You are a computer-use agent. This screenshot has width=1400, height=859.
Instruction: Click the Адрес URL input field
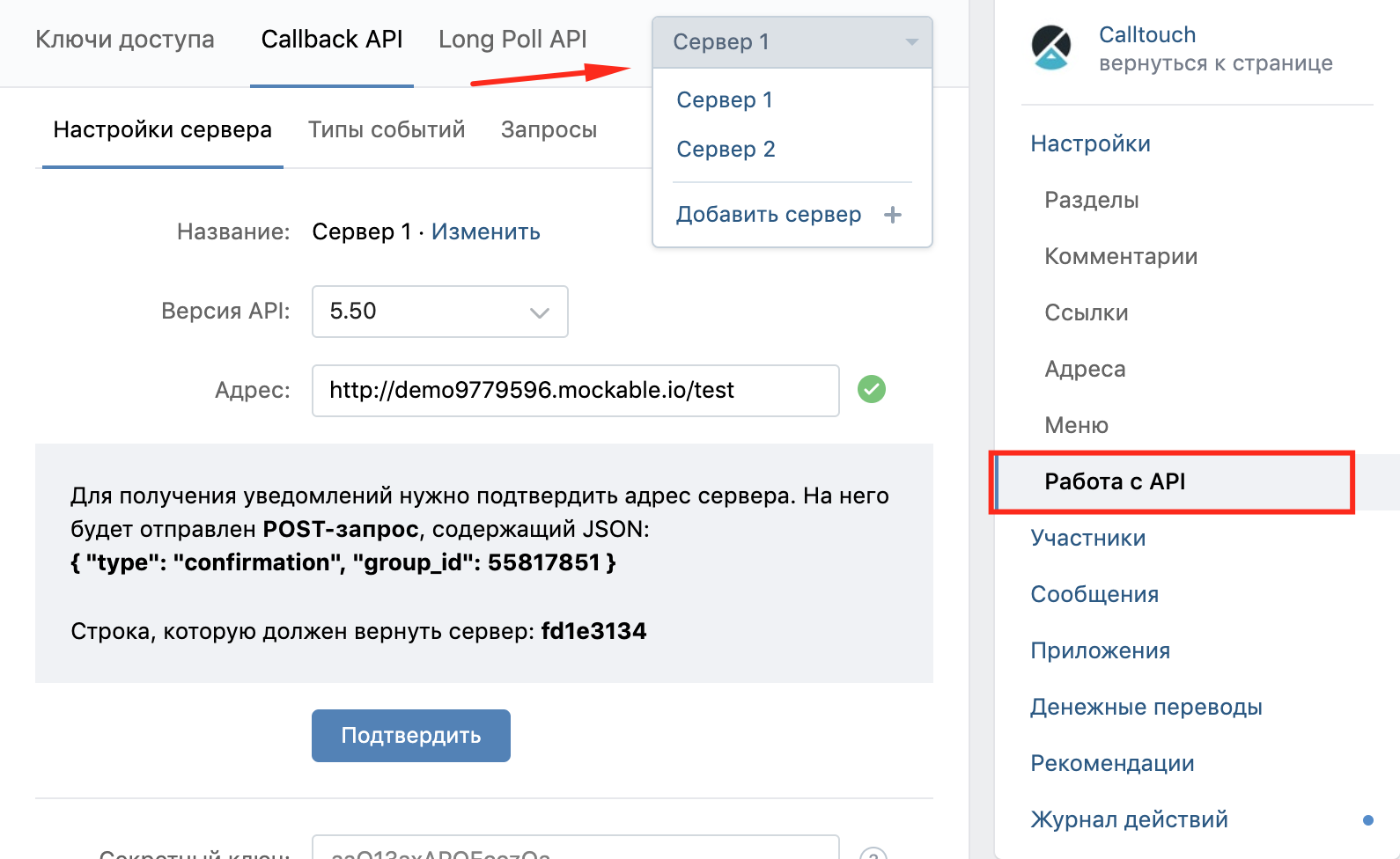click(576, 391)
